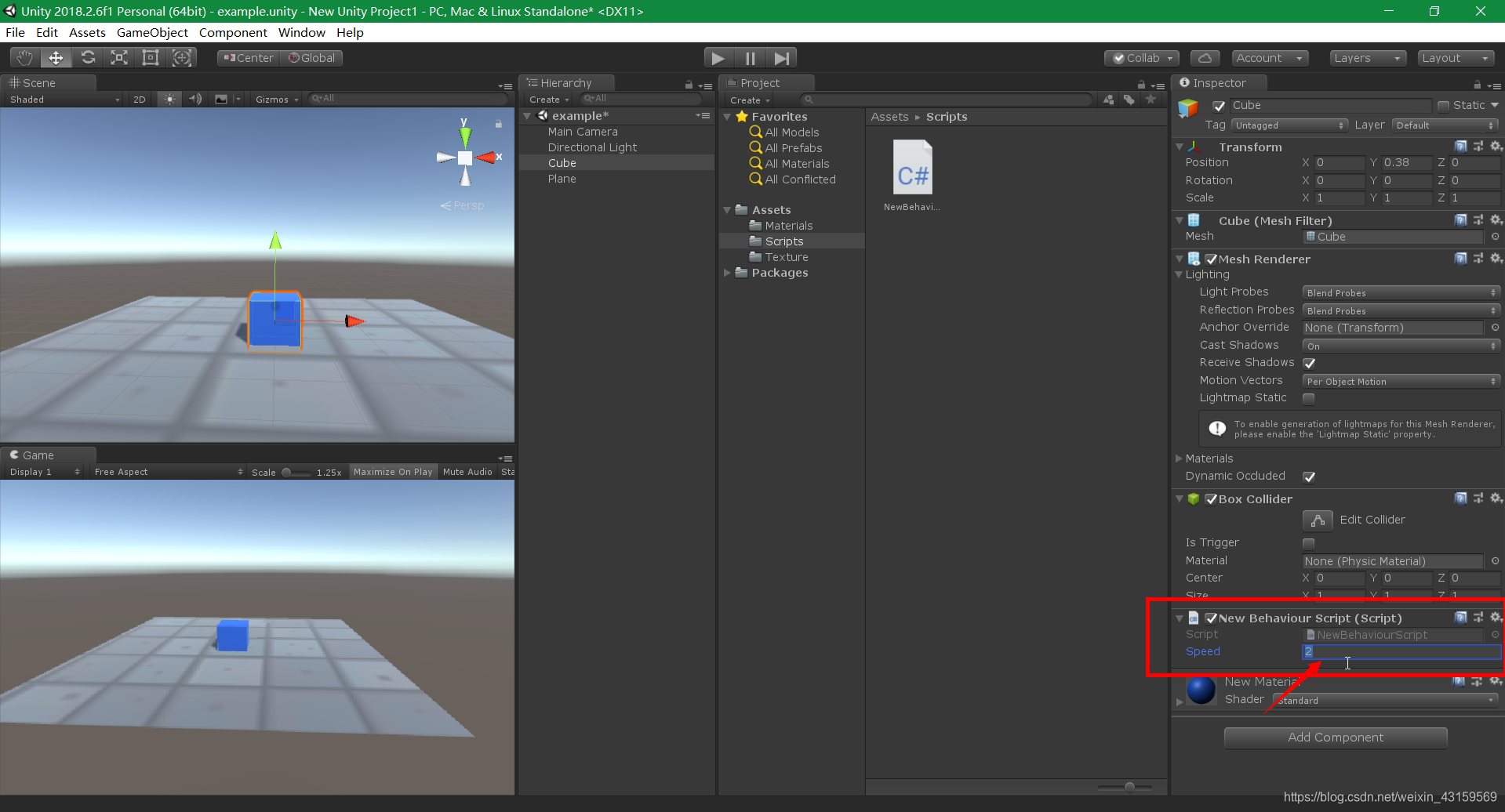
Task: Open the Collab button
Action: click(x=1141, y=58)
